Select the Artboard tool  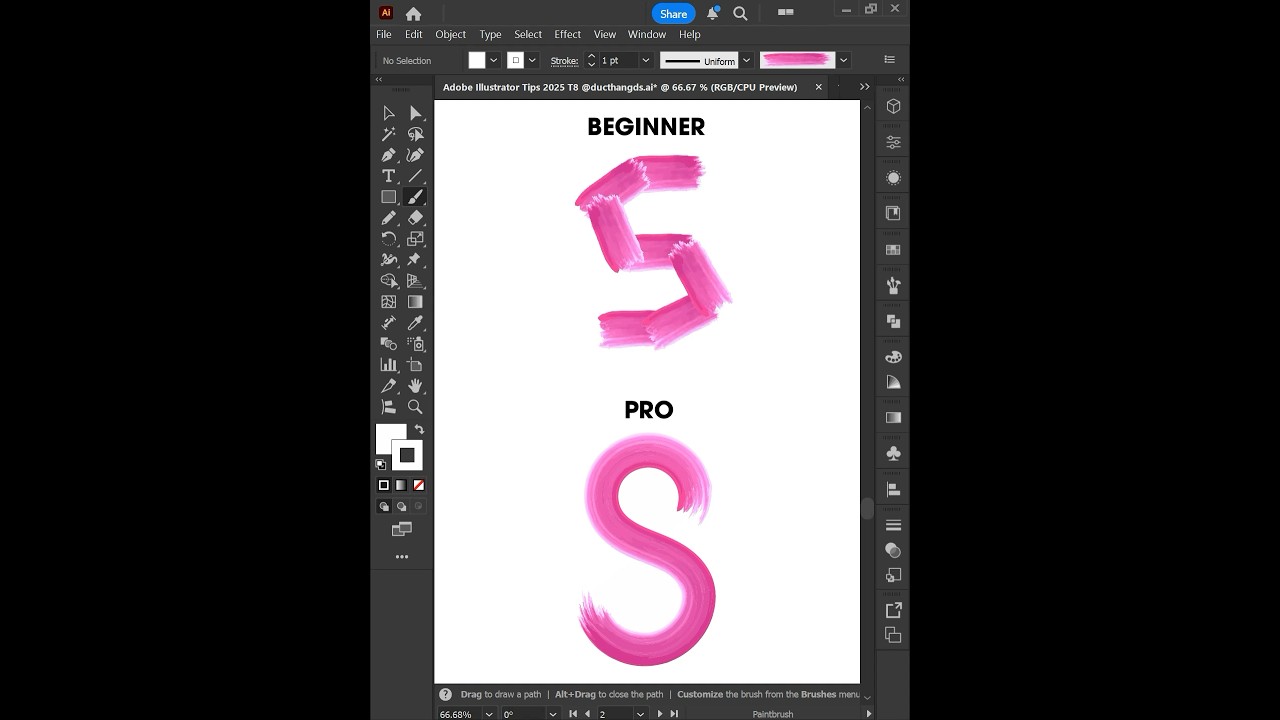[415, 365]
